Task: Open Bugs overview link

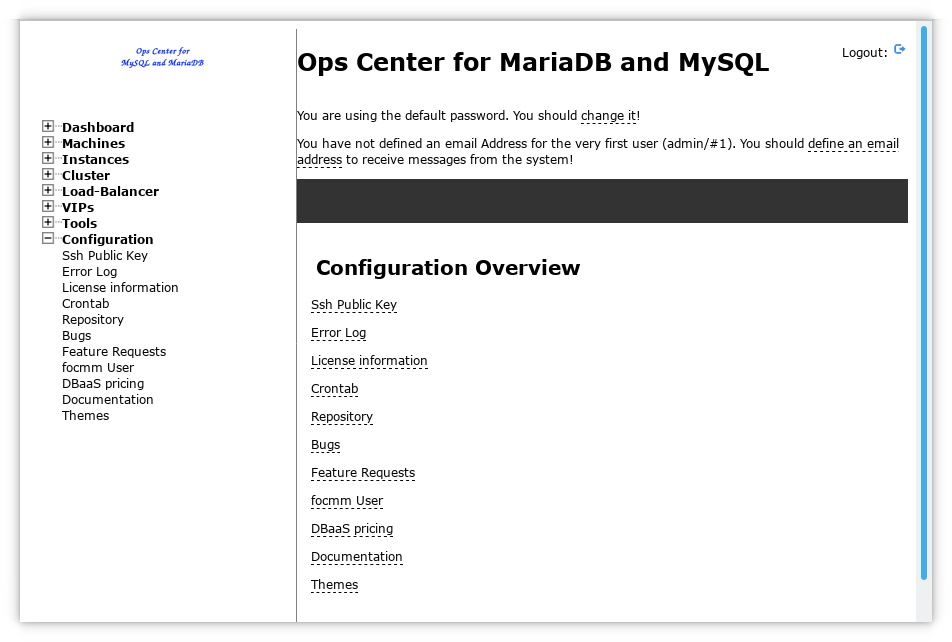Action: (x=325, y=445)
